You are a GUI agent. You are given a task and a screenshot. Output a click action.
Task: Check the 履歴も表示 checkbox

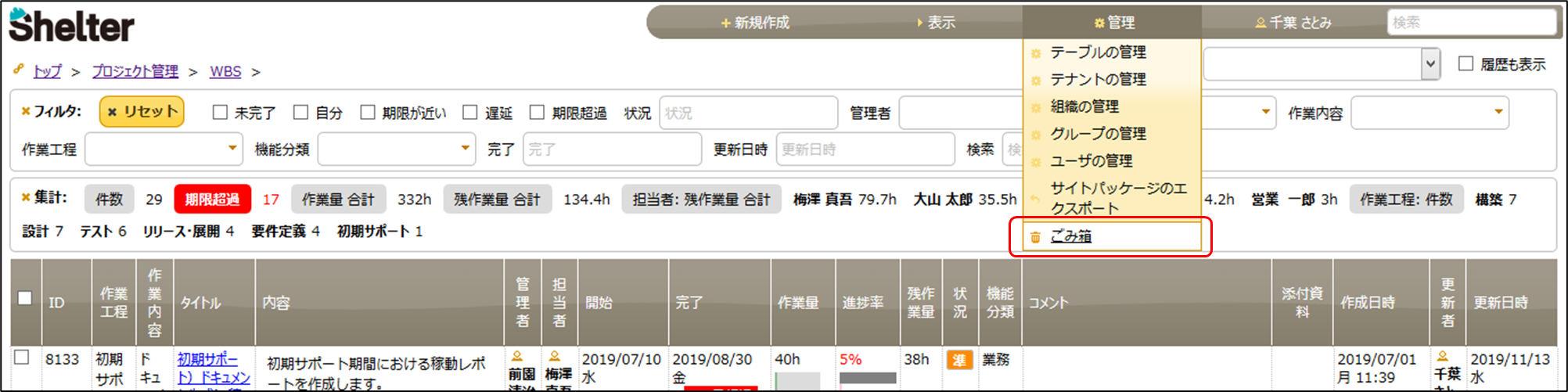pyautogui.click(x=1466, y=64)
